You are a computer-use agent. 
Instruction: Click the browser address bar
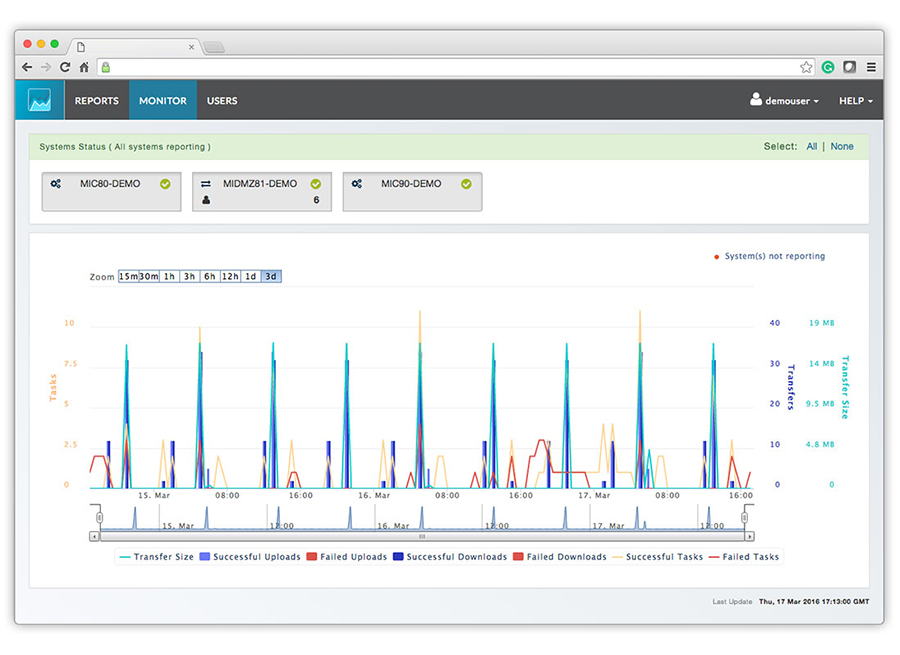pos(455,67)
